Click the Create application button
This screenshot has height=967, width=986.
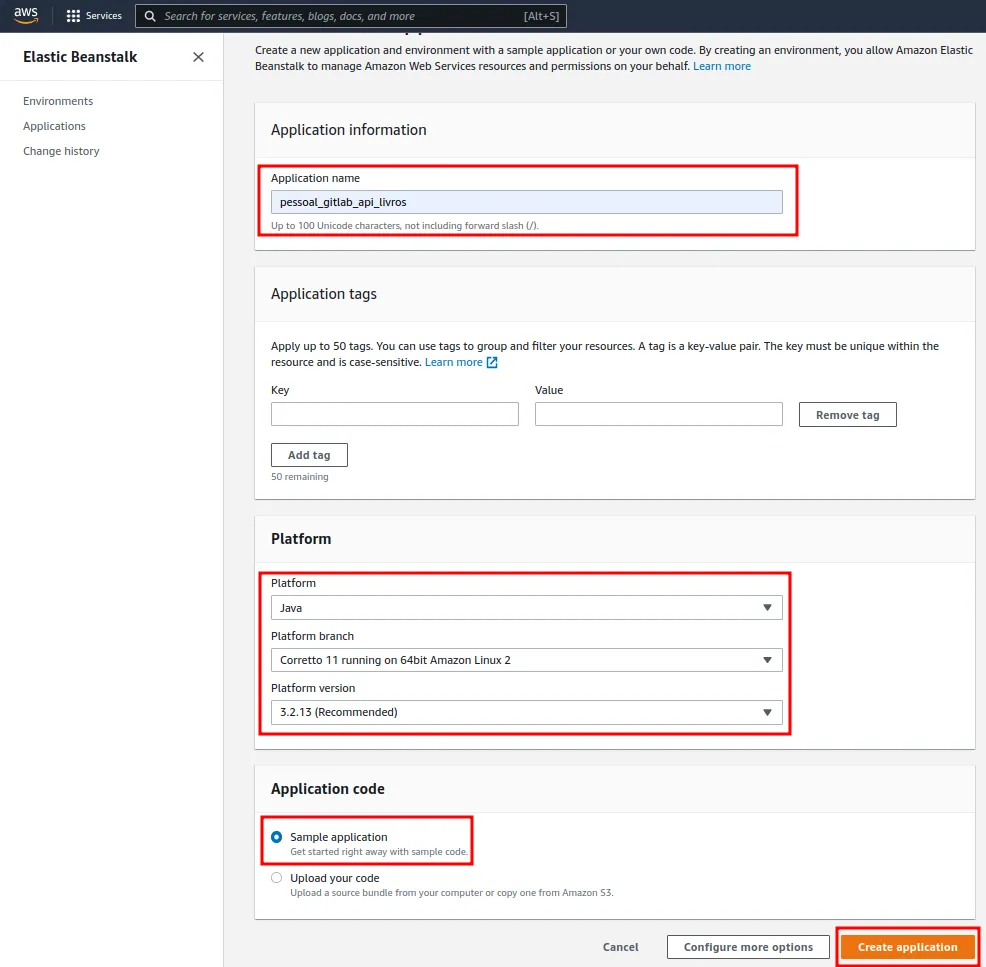(x=907, y=947)
